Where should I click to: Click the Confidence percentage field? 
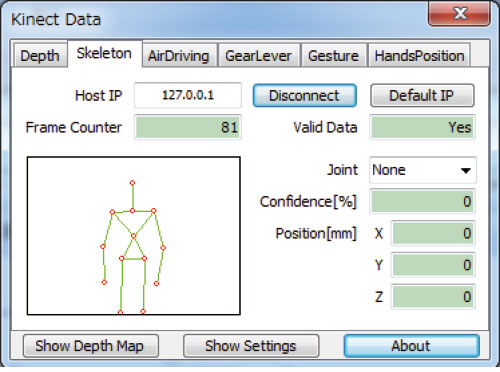click(x=423, y=202)
